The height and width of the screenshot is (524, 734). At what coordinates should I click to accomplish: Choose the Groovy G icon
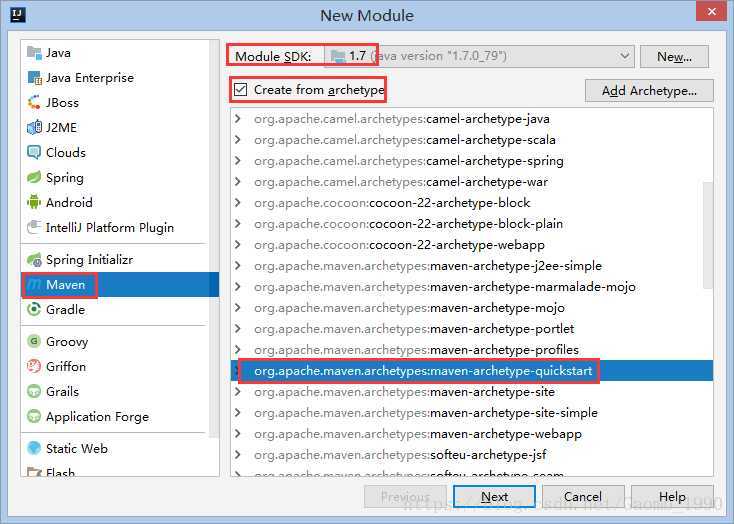tap(34, 341)
